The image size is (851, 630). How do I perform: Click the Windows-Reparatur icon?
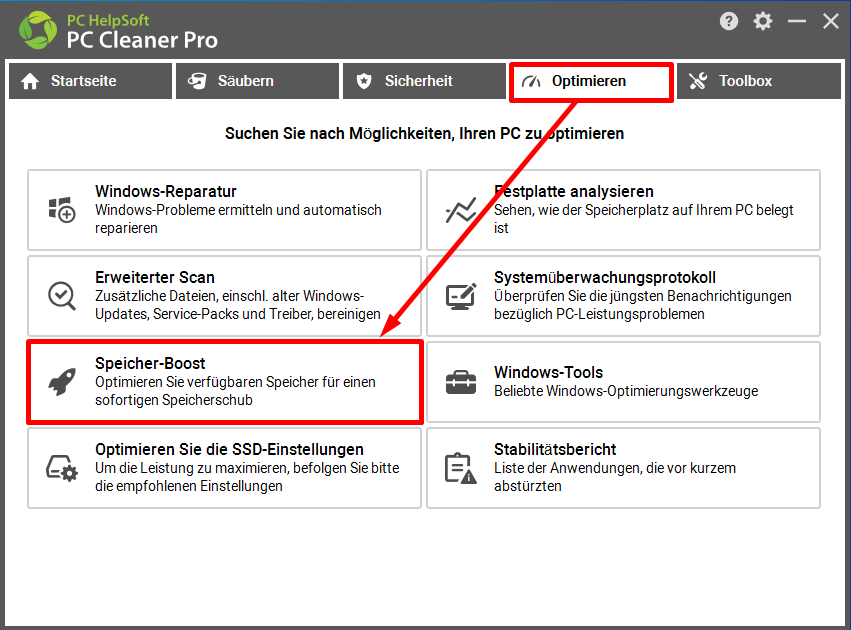click(62, 210)
